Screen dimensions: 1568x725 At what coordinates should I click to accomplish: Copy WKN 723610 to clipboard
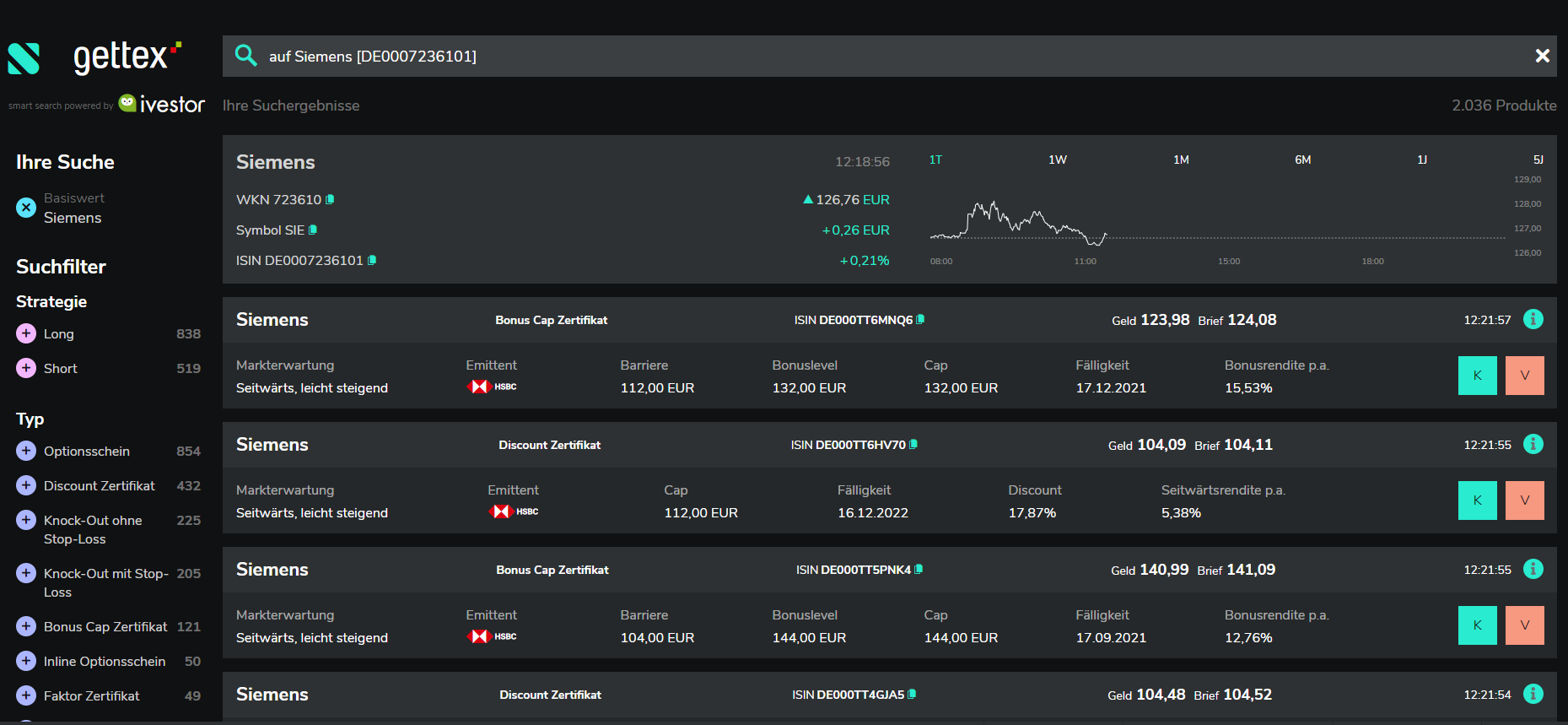pyautogui.click(x=330, y=199)
